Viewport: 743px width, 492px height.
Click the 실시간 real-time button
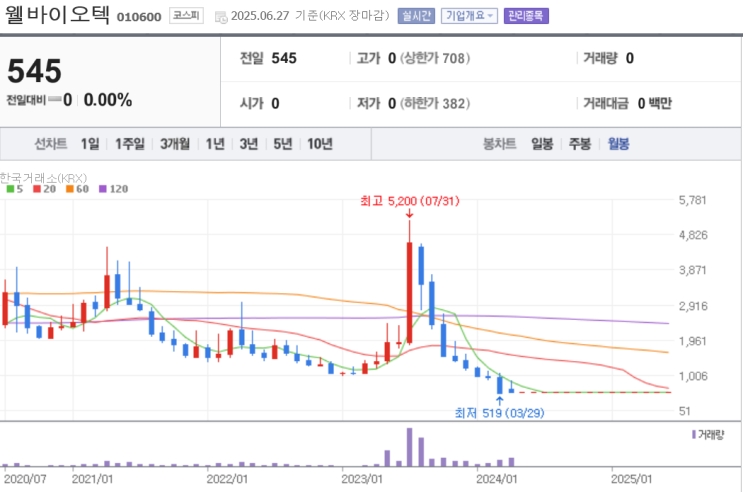pyautogui.click(x=416, y=16)
